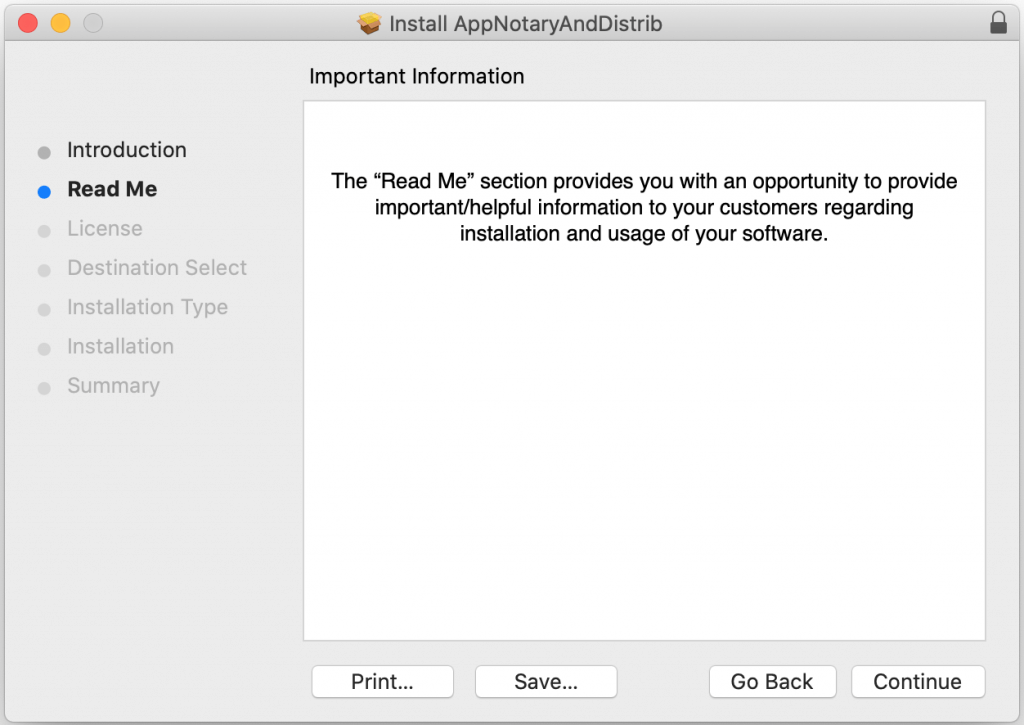The height and width of the screenshot is (725, 1024).
Task: Select the License step label
Action: [105, 229]
